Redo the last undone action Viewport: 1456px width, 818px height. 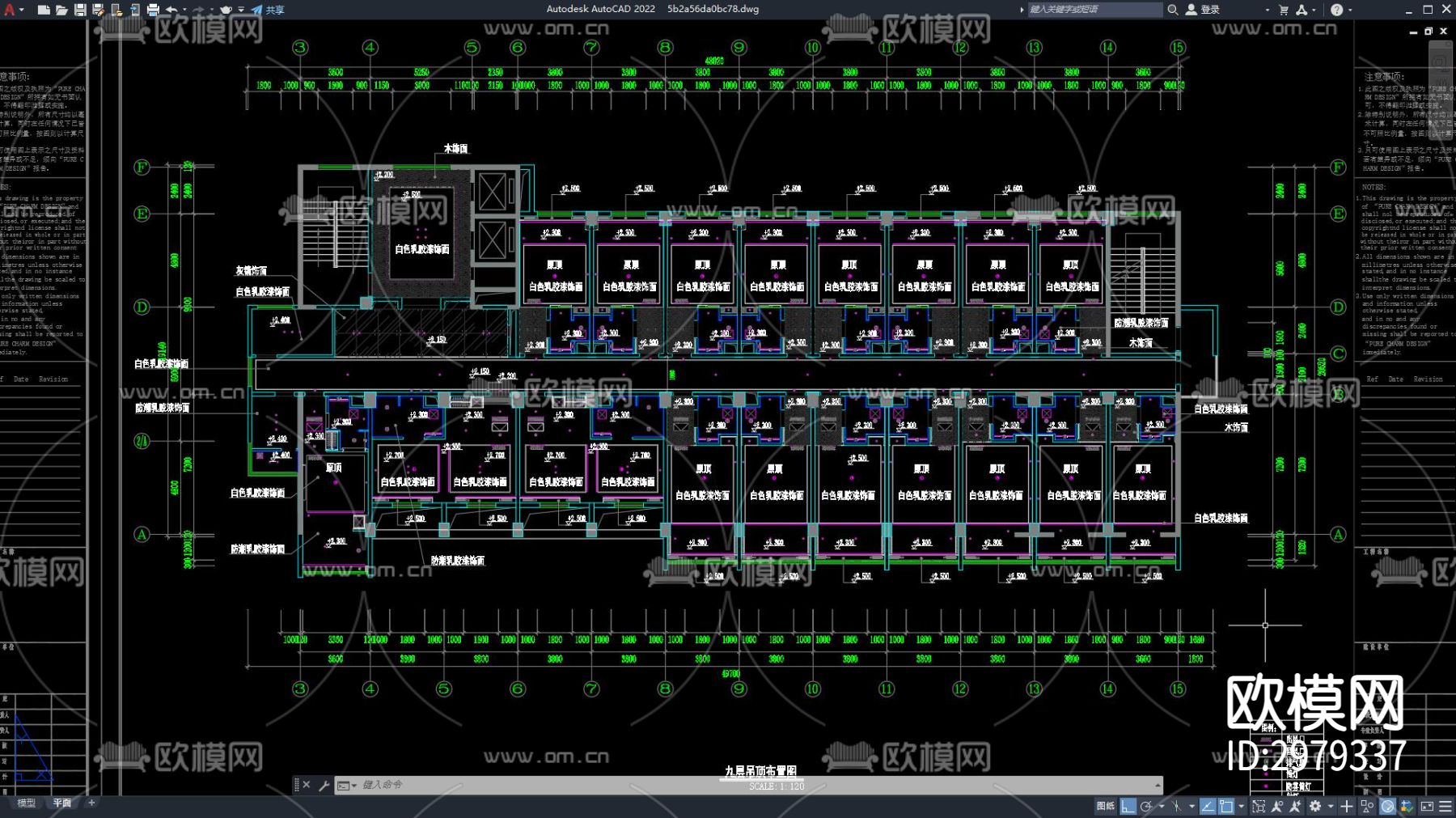point(198,10)
